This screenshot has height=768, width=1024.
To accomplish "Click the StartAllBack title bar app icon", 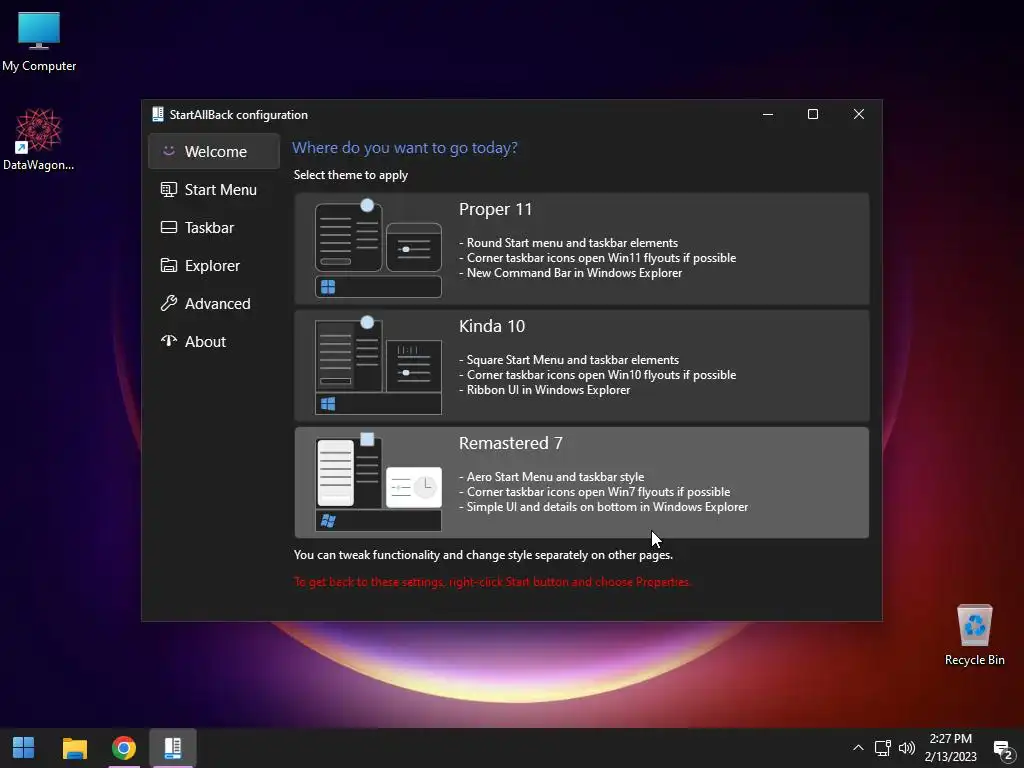I will pyautogui.click(x=157, y=114).
